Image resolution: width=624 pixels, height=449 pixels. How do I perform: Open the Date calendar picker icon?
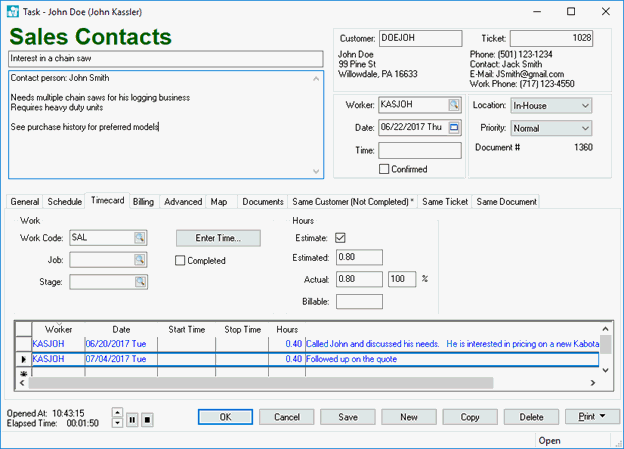[454, 128]
